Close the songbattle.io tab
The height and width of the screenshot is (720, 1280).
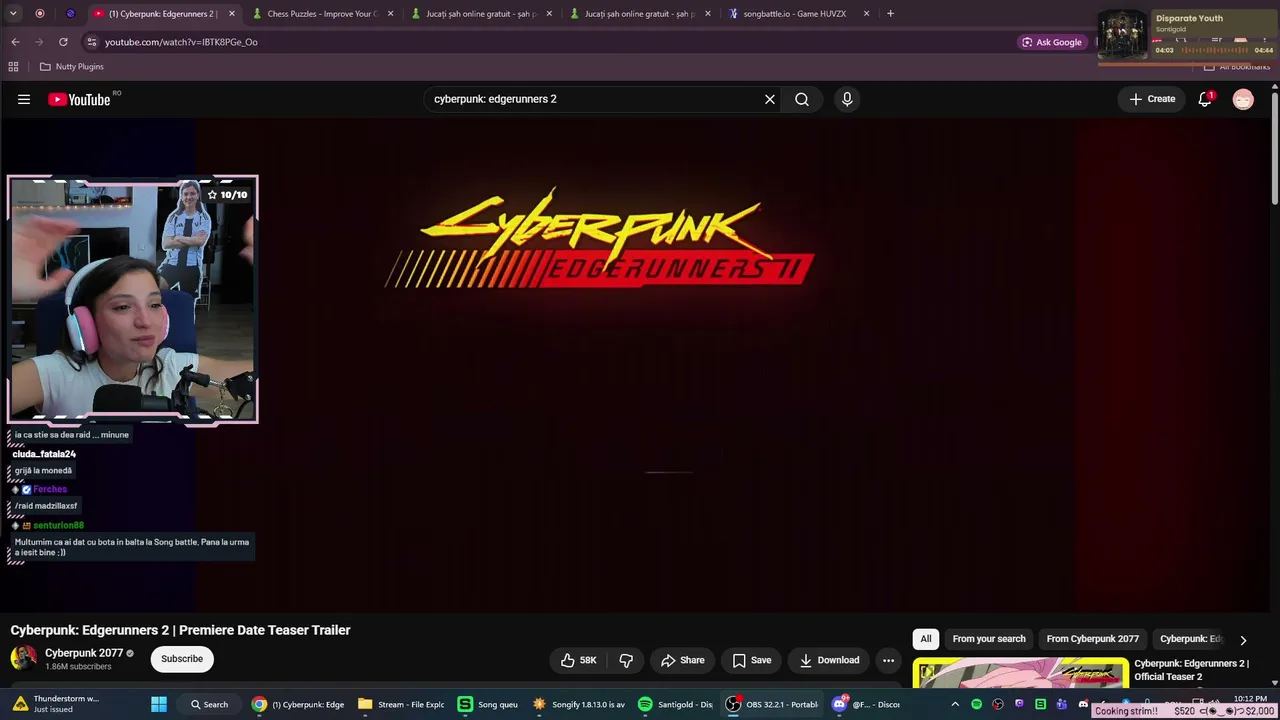866,14
